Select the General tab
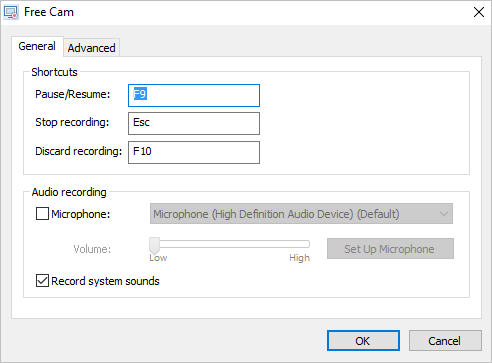 click(37, 46)
